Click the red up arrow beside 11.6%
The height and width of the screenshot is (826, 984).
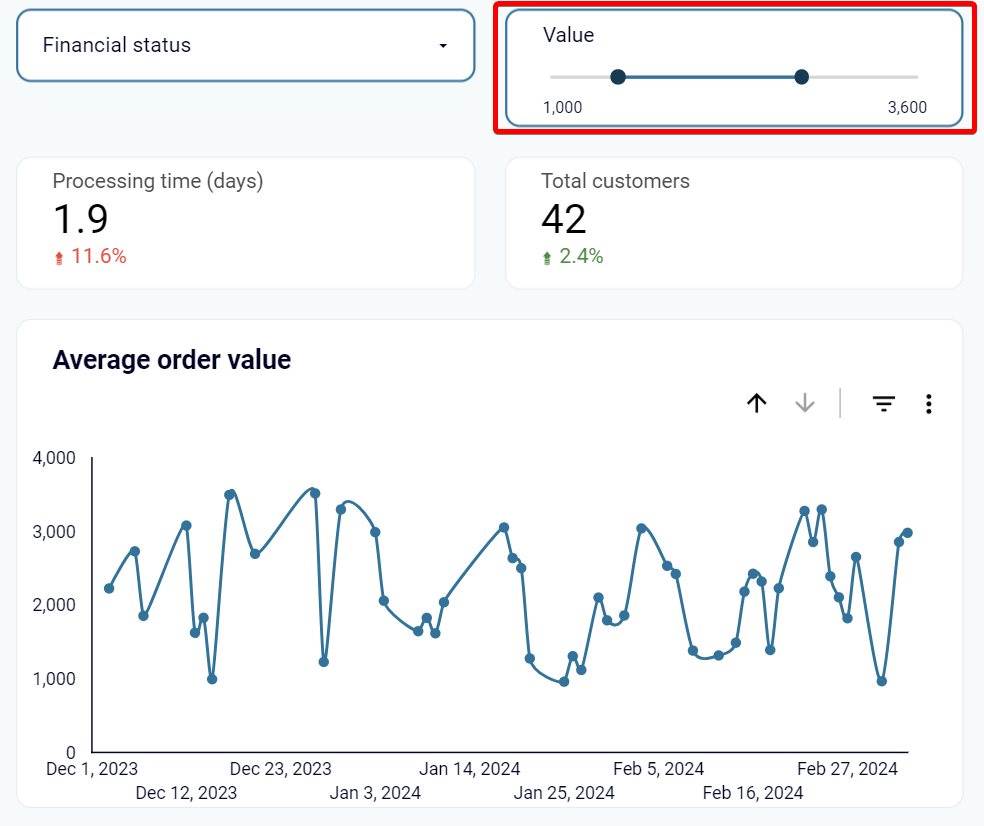click(59, 258)
